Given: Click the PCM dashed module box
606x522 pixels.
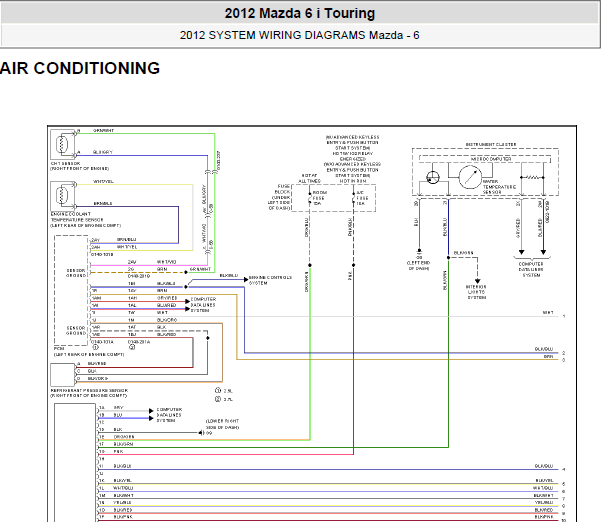Looking at the screenshot, I should click(x=71, y=291).
